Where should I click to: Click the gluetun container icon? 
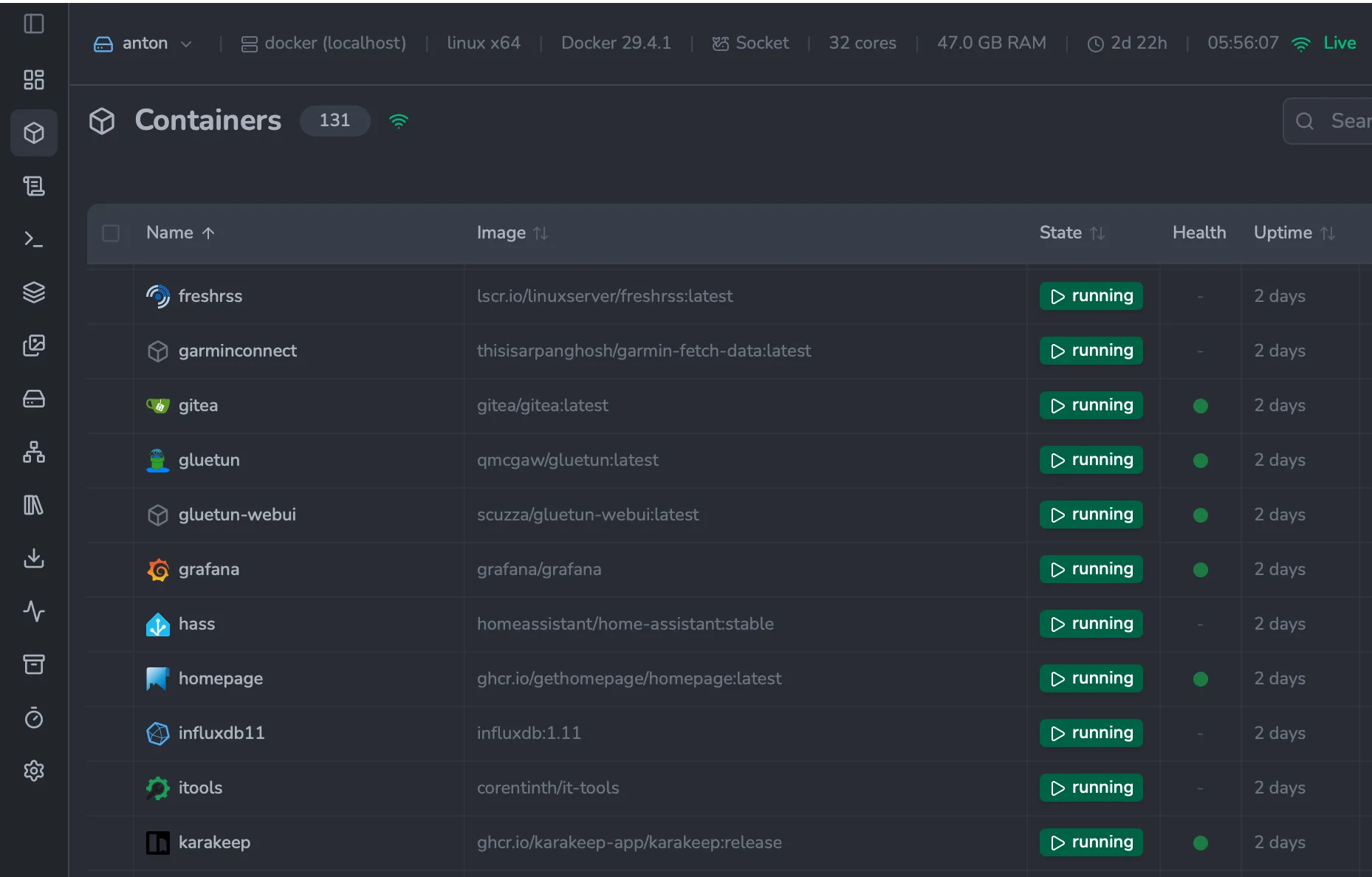(x=158, y=460)
